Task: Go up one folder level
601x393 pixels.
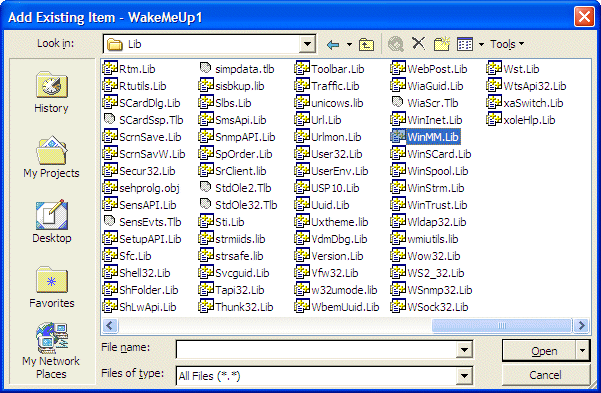Action: click(366, 44)
